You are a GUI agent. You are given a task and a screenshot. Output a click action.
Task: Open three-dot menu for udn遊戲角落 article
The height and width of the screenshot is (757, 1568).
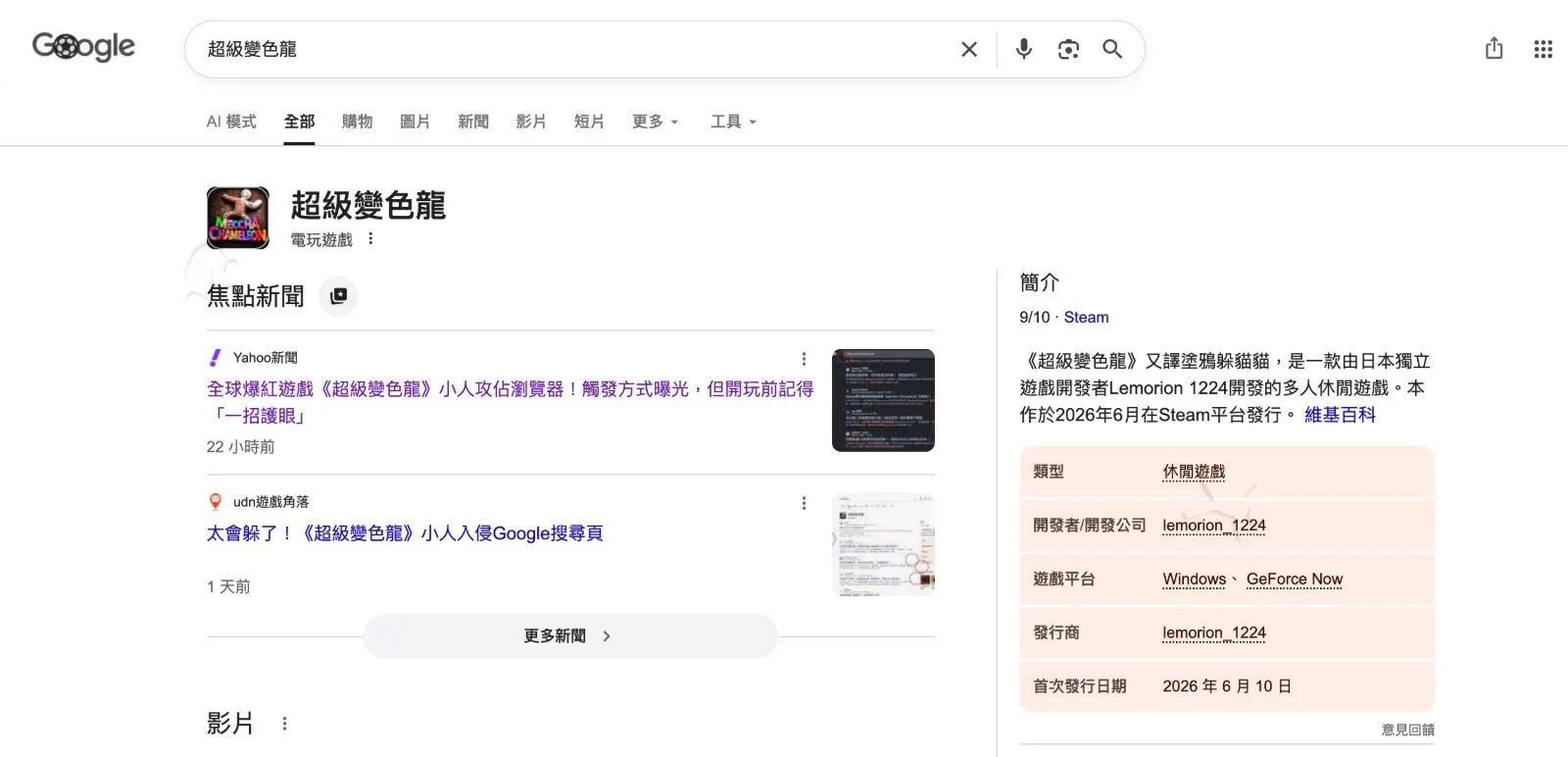point(804,503)
